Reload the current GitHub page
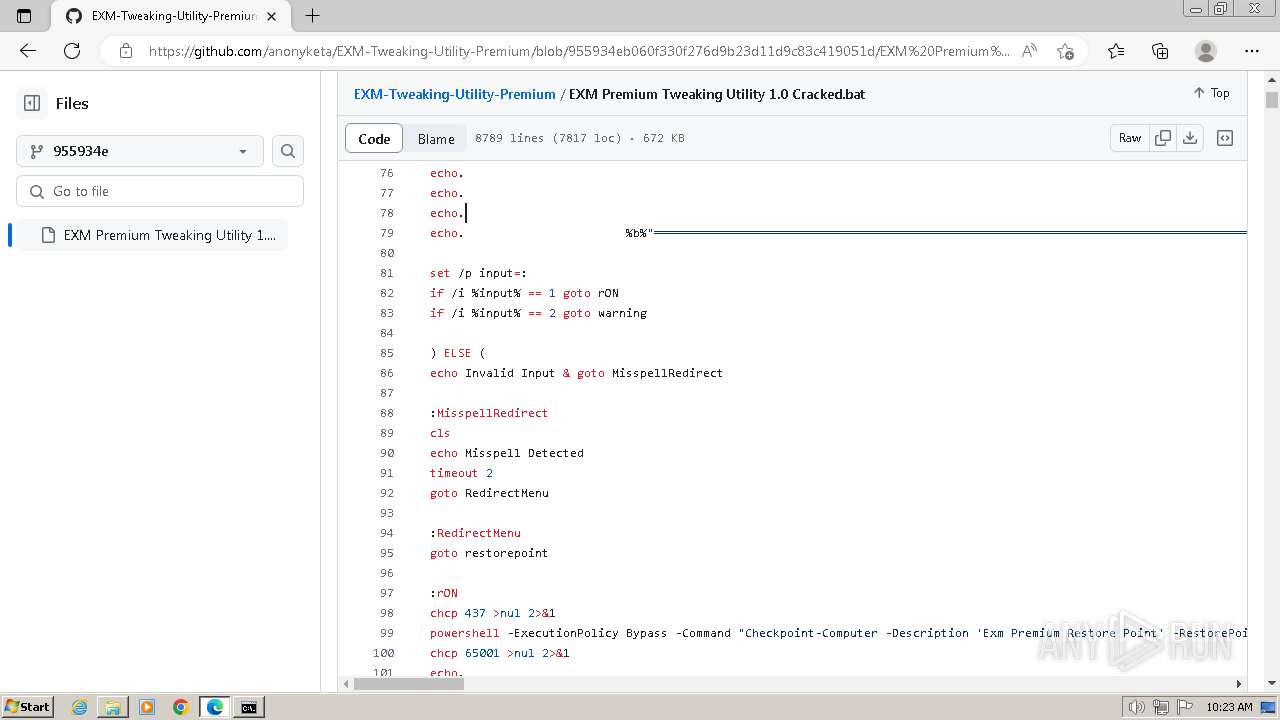This screenshot has height=720, width=1280. tap(72, 51)
